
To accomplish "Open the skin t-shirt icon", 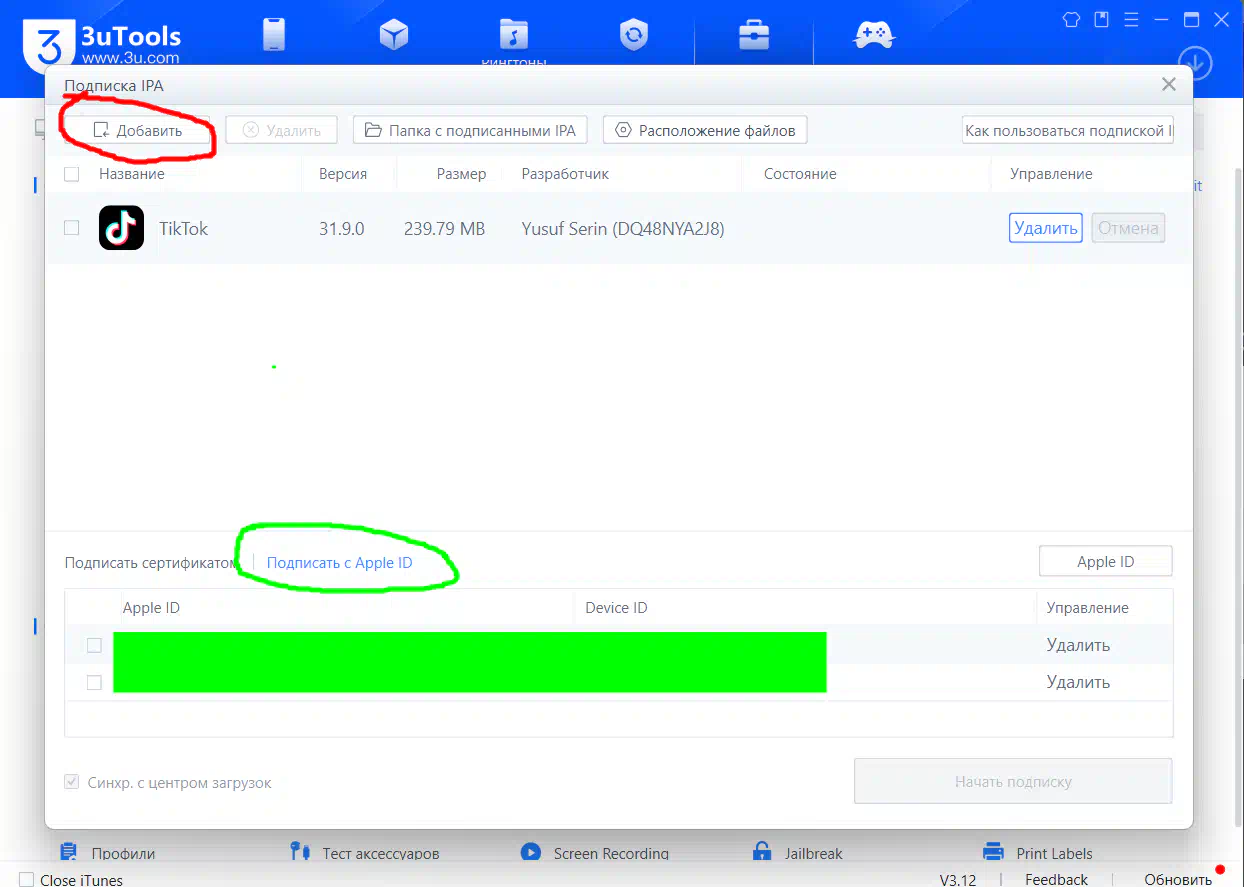I will [1071, 19].
